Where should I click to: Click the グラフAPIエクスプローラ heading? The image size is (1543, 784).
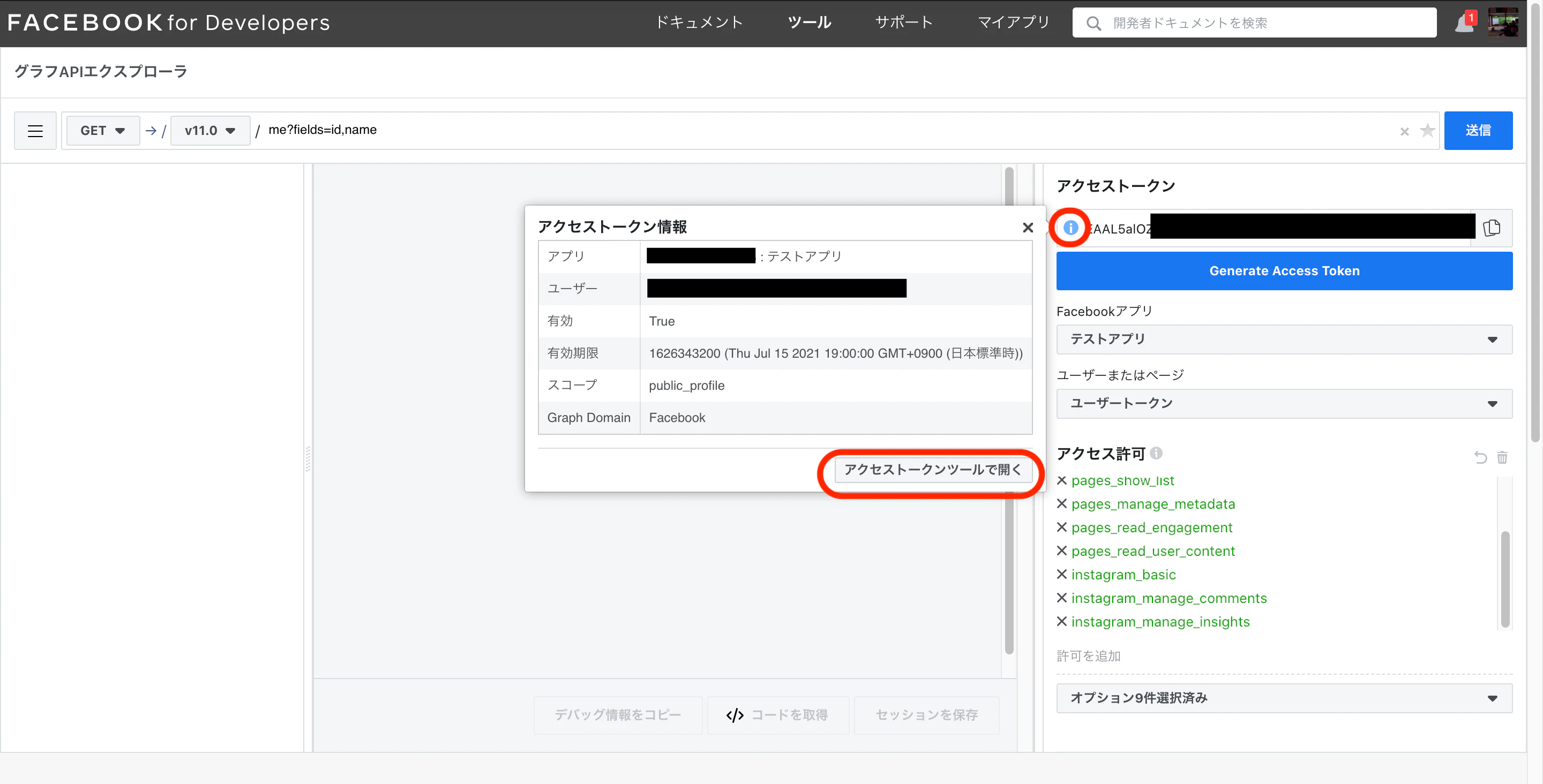click(x=101, y=71)
